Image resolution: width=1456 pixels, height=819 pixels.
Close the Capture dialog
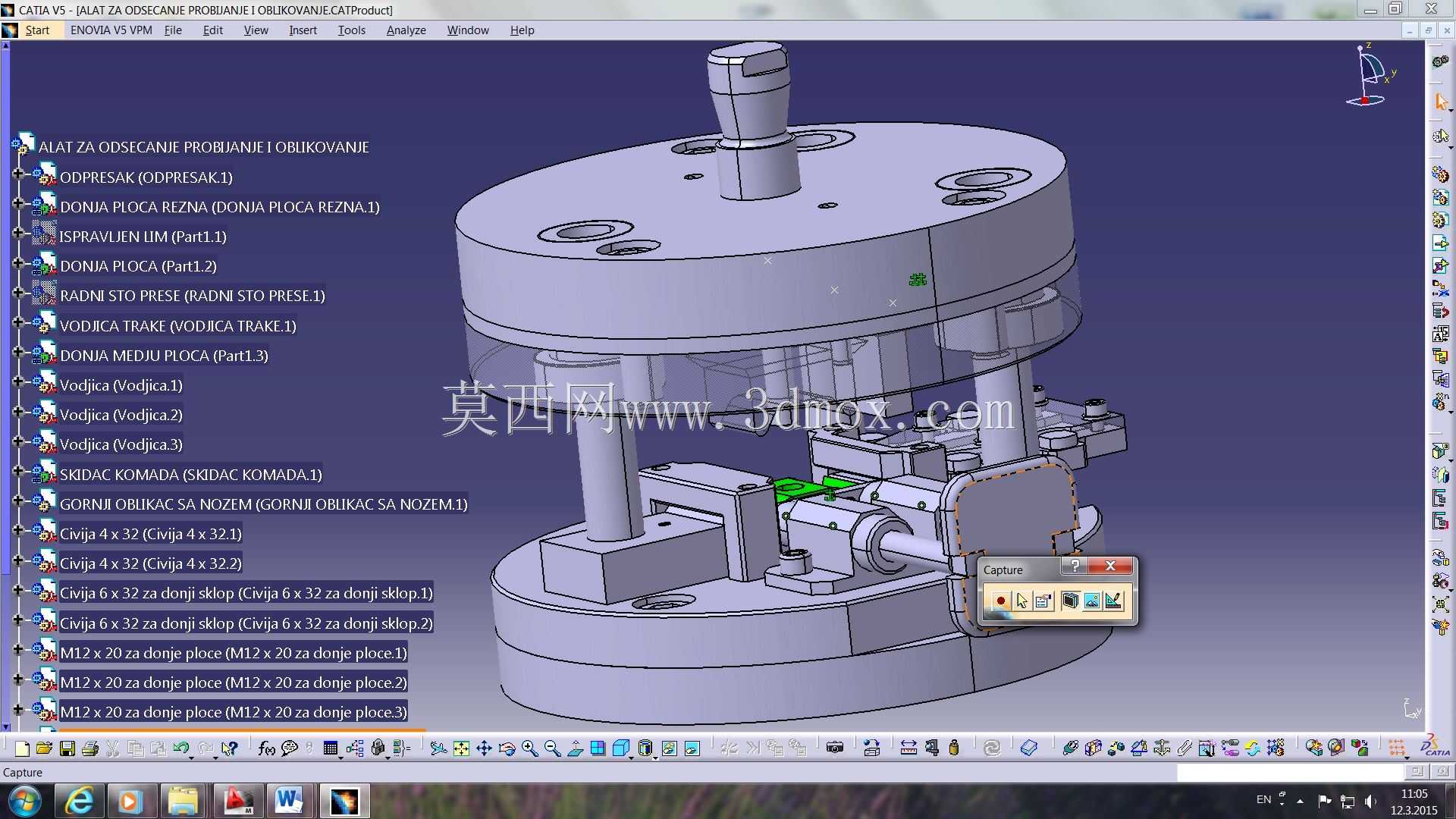(1110, 566)
